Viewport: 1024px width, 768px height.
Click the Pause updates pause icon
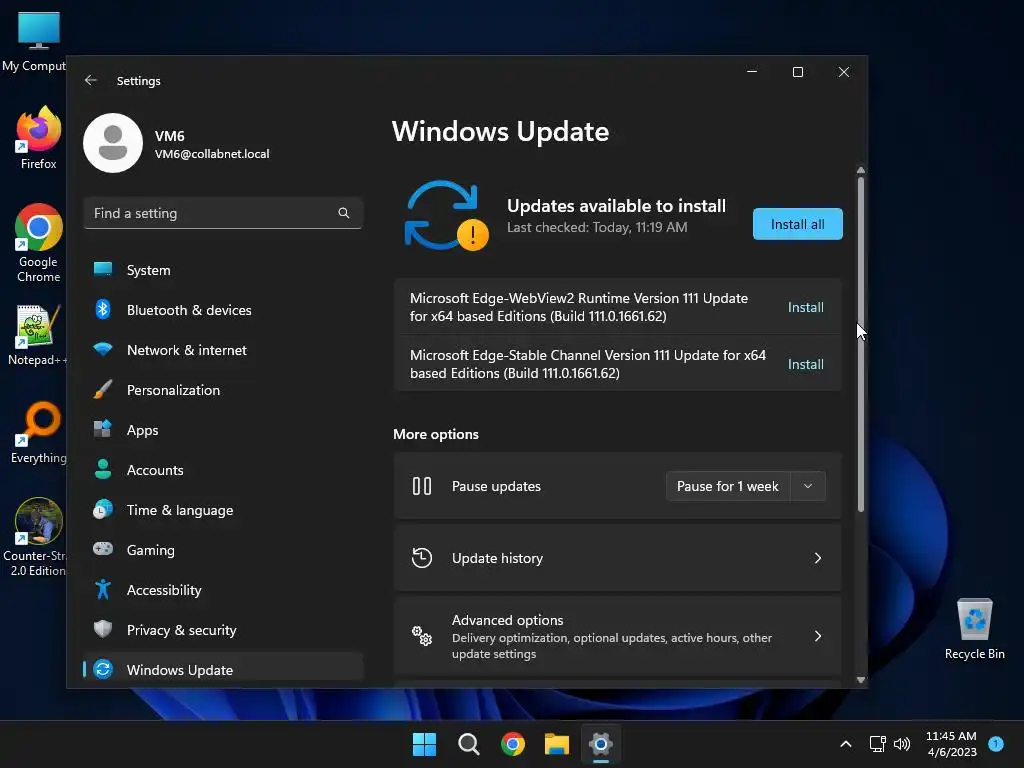point(422,486)
